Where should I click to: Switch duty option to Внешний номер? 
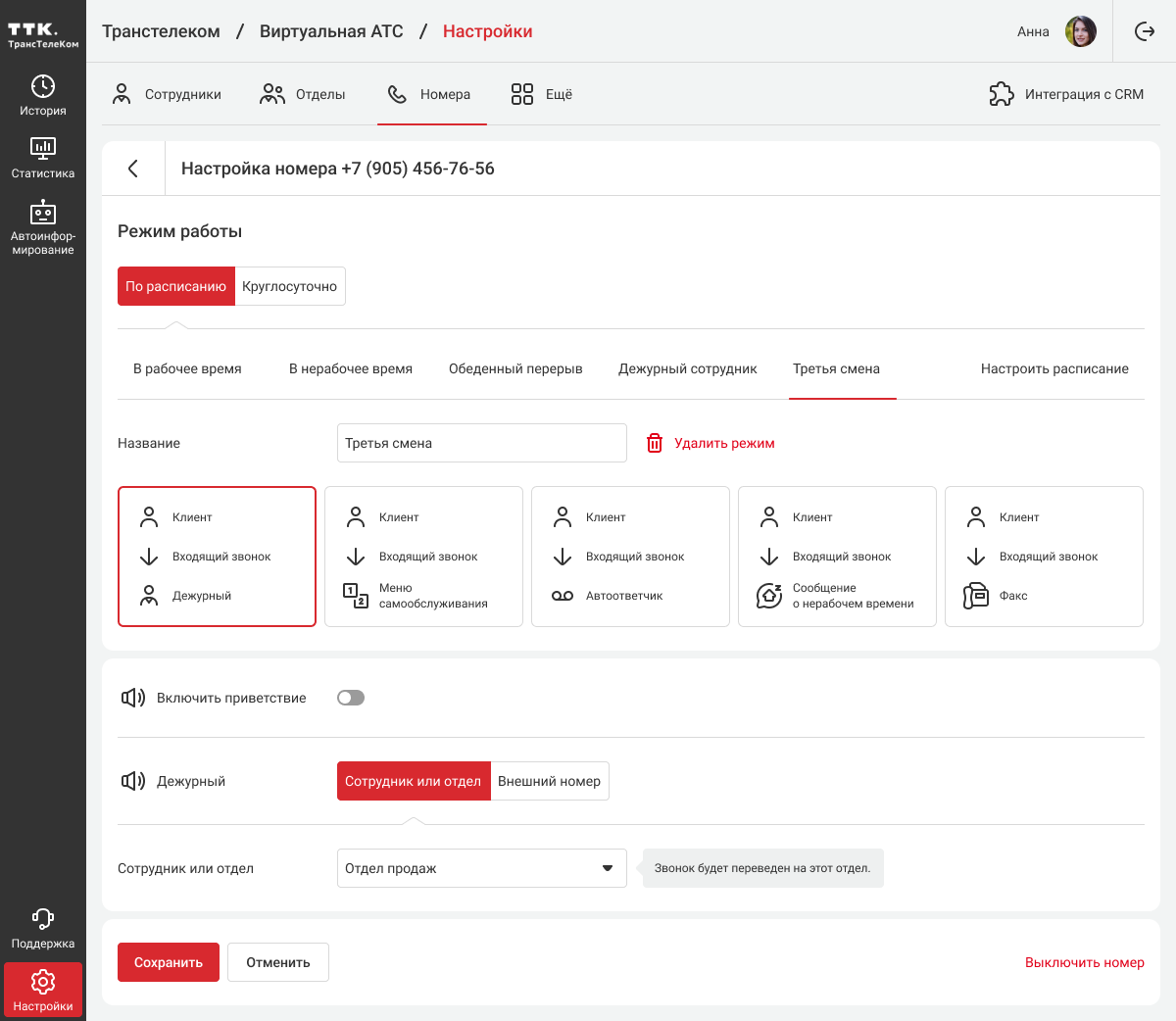tap(549, 781)
